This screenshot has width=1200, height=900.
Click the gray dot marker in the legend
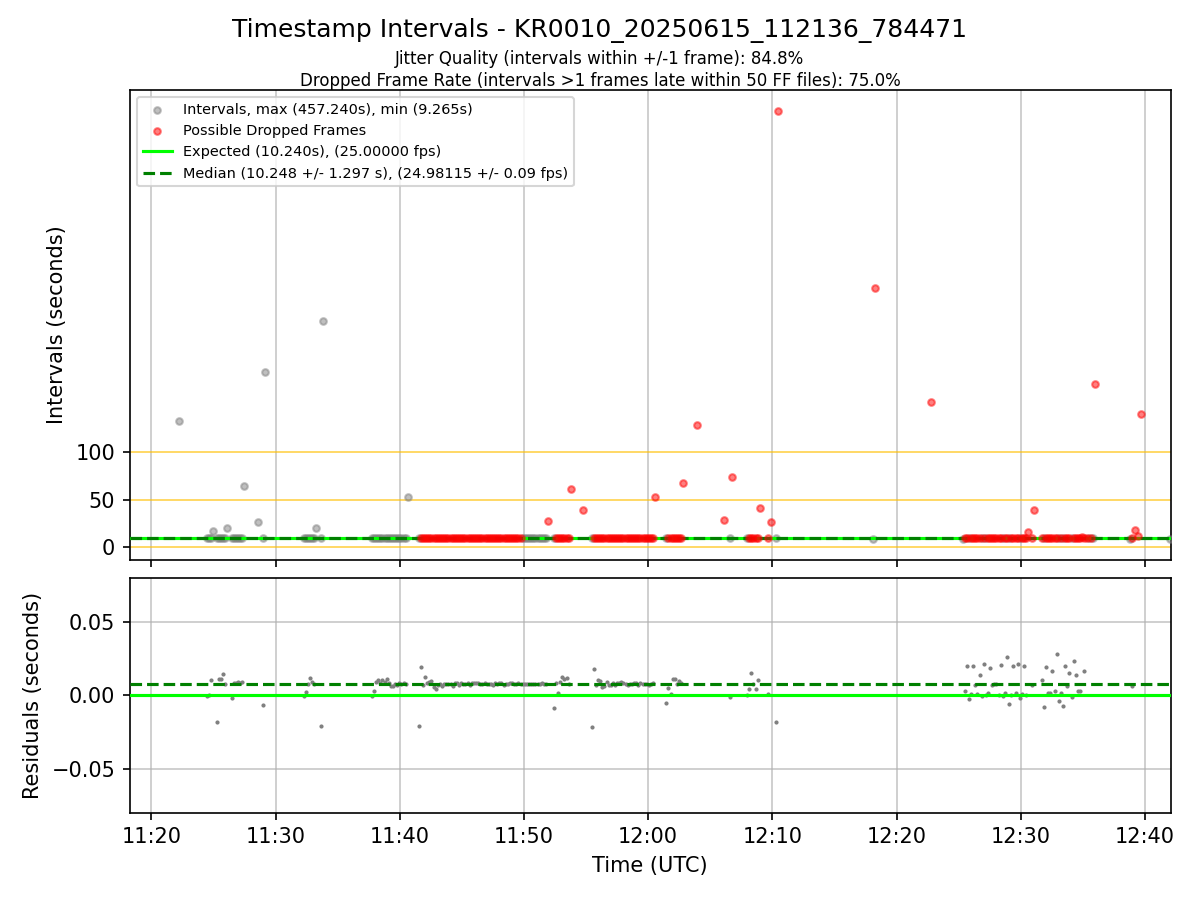pyautogui.click(x=157, y=109)
